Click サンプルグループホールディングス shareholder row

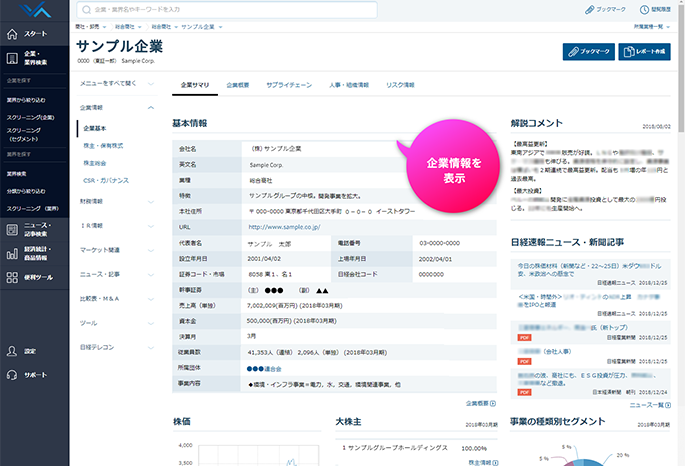(x=395, y=448)
